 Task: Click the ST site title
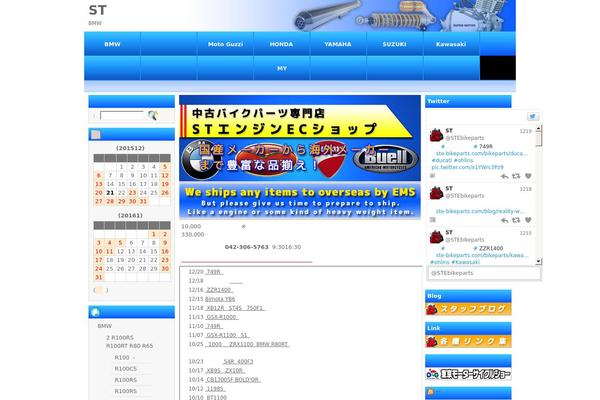pyautogui.click(x=98, y=10)
